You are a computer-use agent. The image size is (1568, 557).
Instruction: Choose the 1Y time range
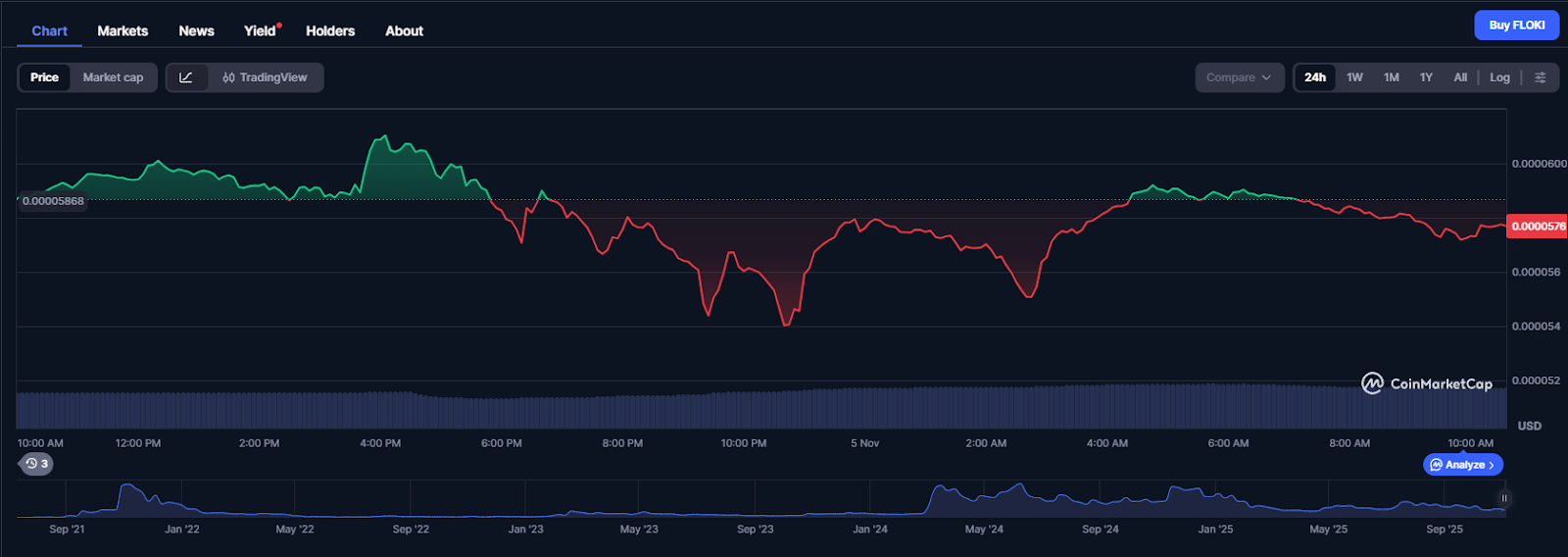1426,77
